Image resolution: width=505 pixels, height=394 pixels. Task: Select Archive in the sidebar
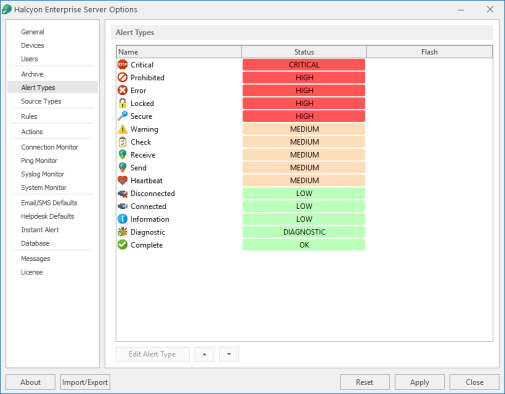click(x=32, y=74)
